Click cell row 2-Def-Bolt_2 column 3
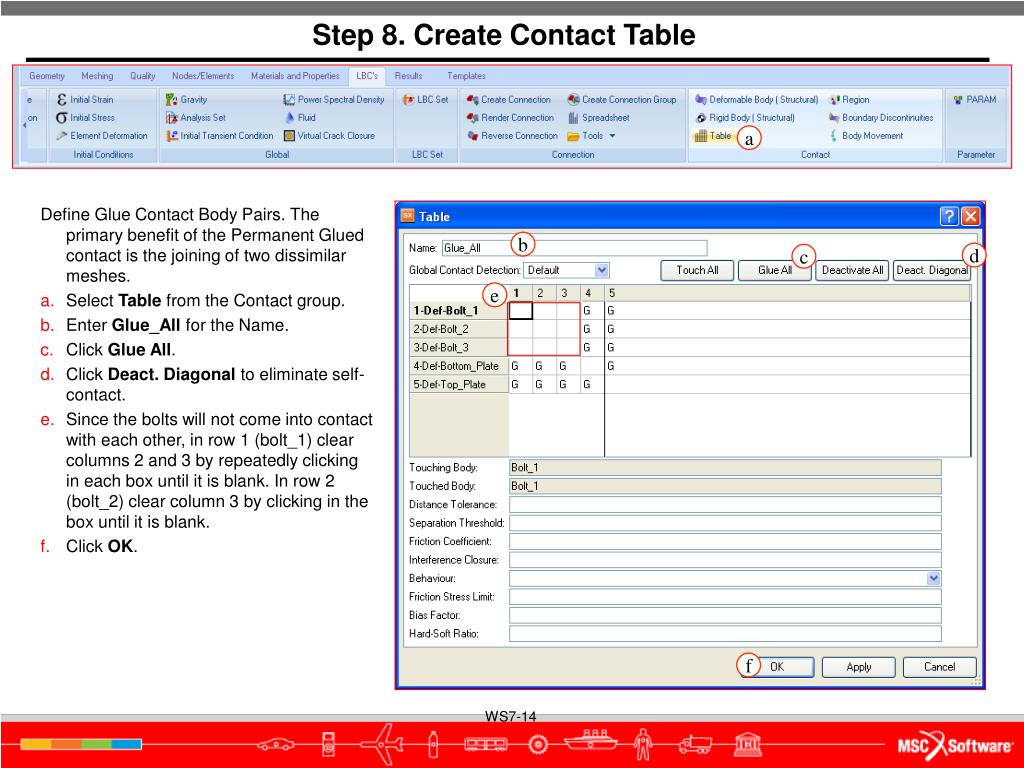 click(x=568, y=329)
